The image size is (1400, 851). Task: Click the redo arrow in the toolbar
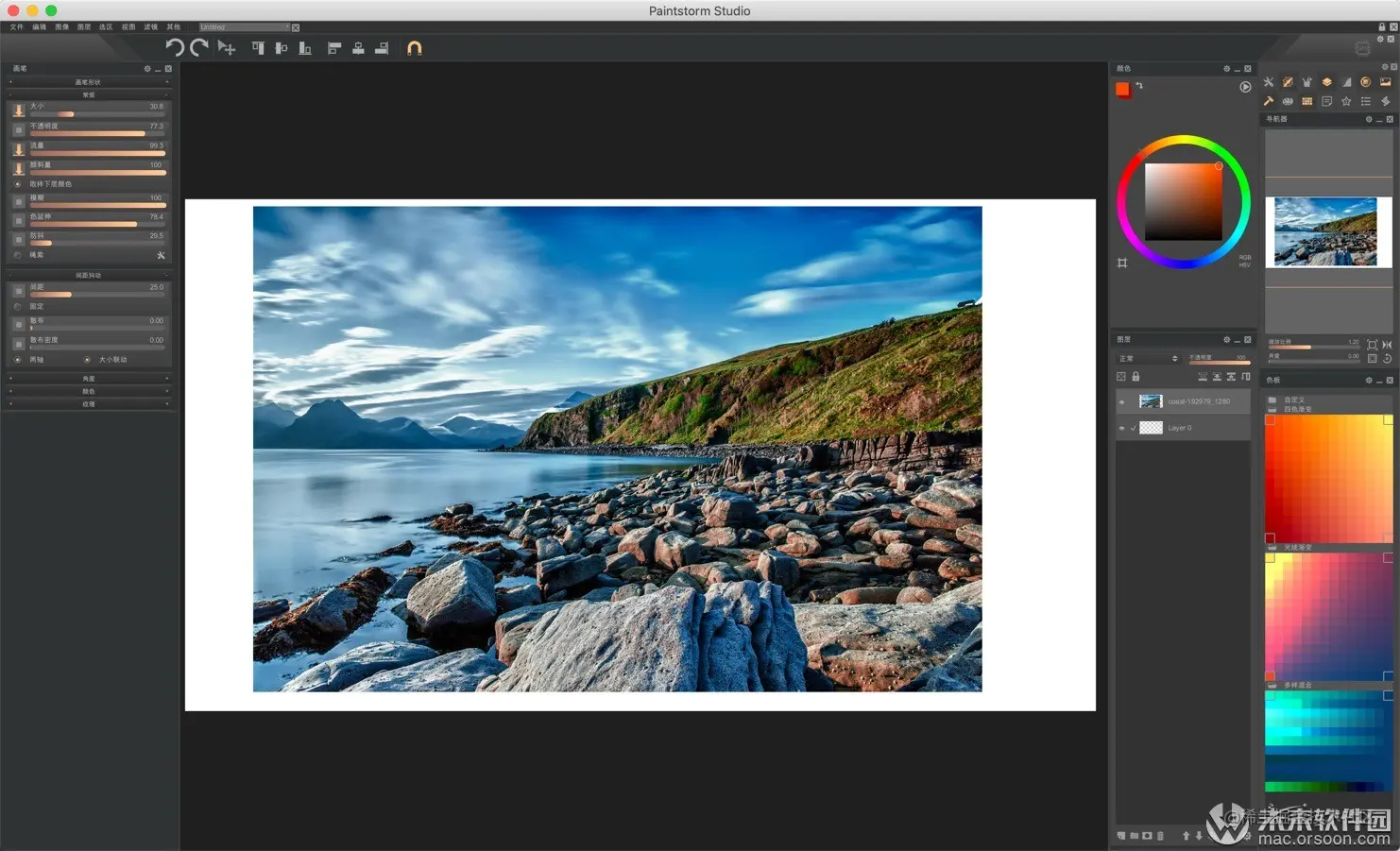click(198, 47)
